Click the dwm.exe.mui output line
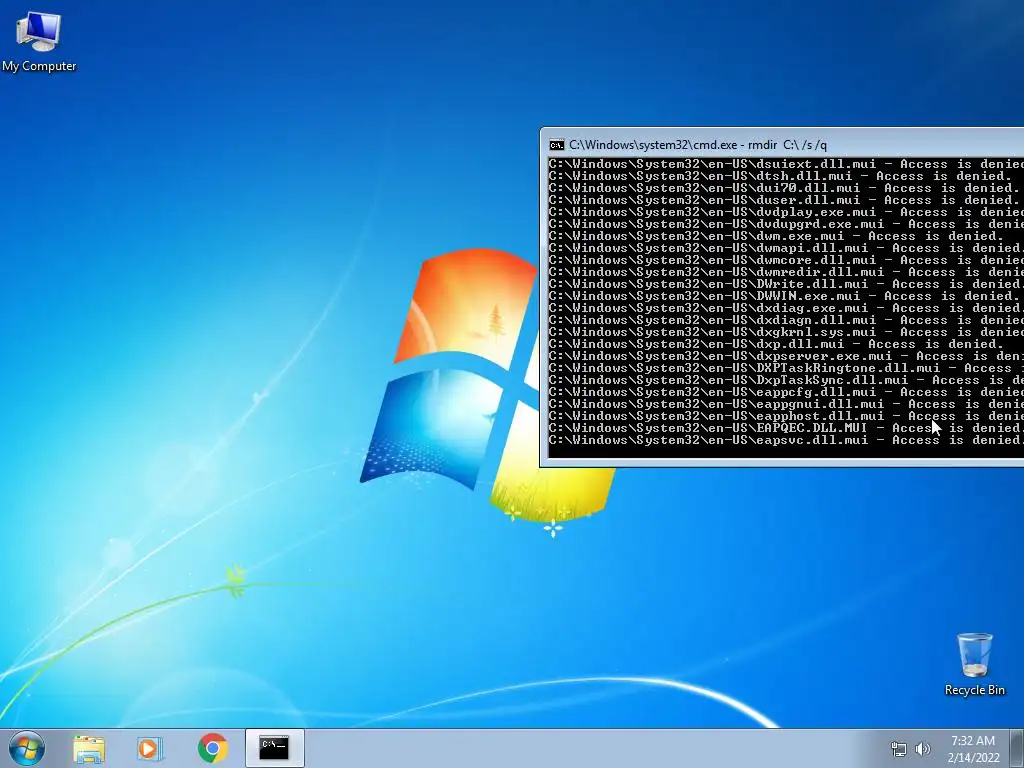The height and width of the screenshot is (768, 1024). (x=776, y=236)
